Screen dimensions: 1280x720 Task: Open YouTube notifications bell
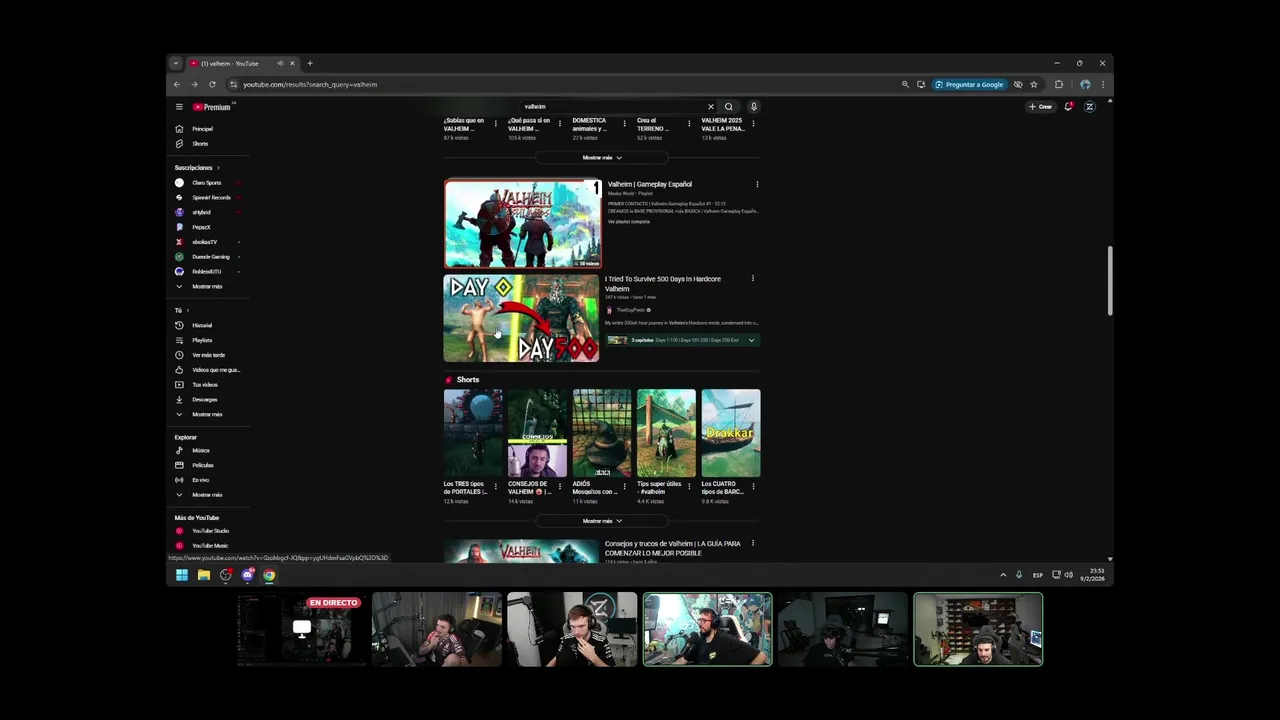point(1068,107)
